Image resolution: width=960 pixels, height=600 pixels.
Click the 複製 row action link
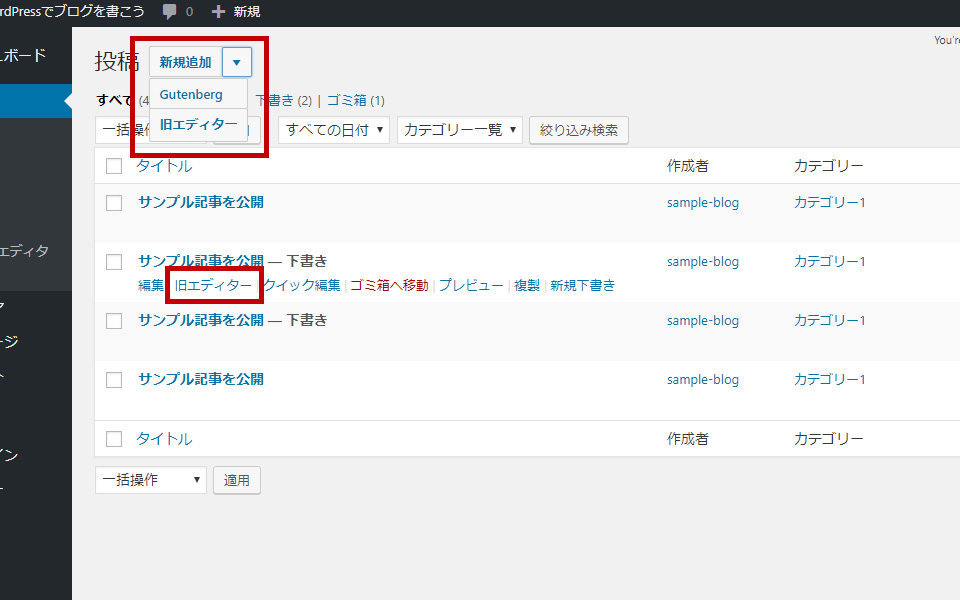pos(527,285)
